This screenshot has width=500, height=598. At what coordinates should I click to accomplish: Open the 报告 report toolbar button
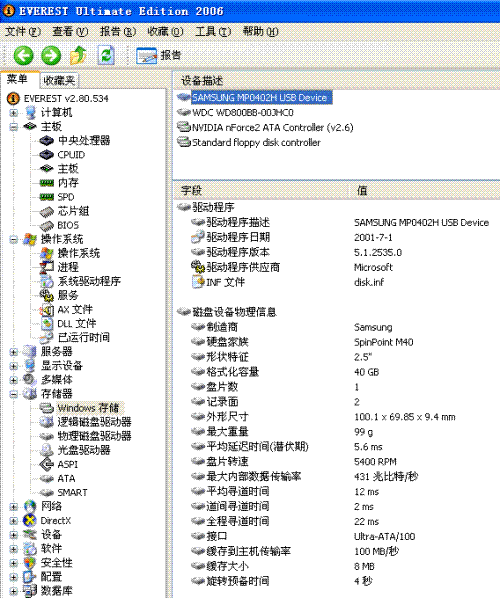[x=158, y=55]
